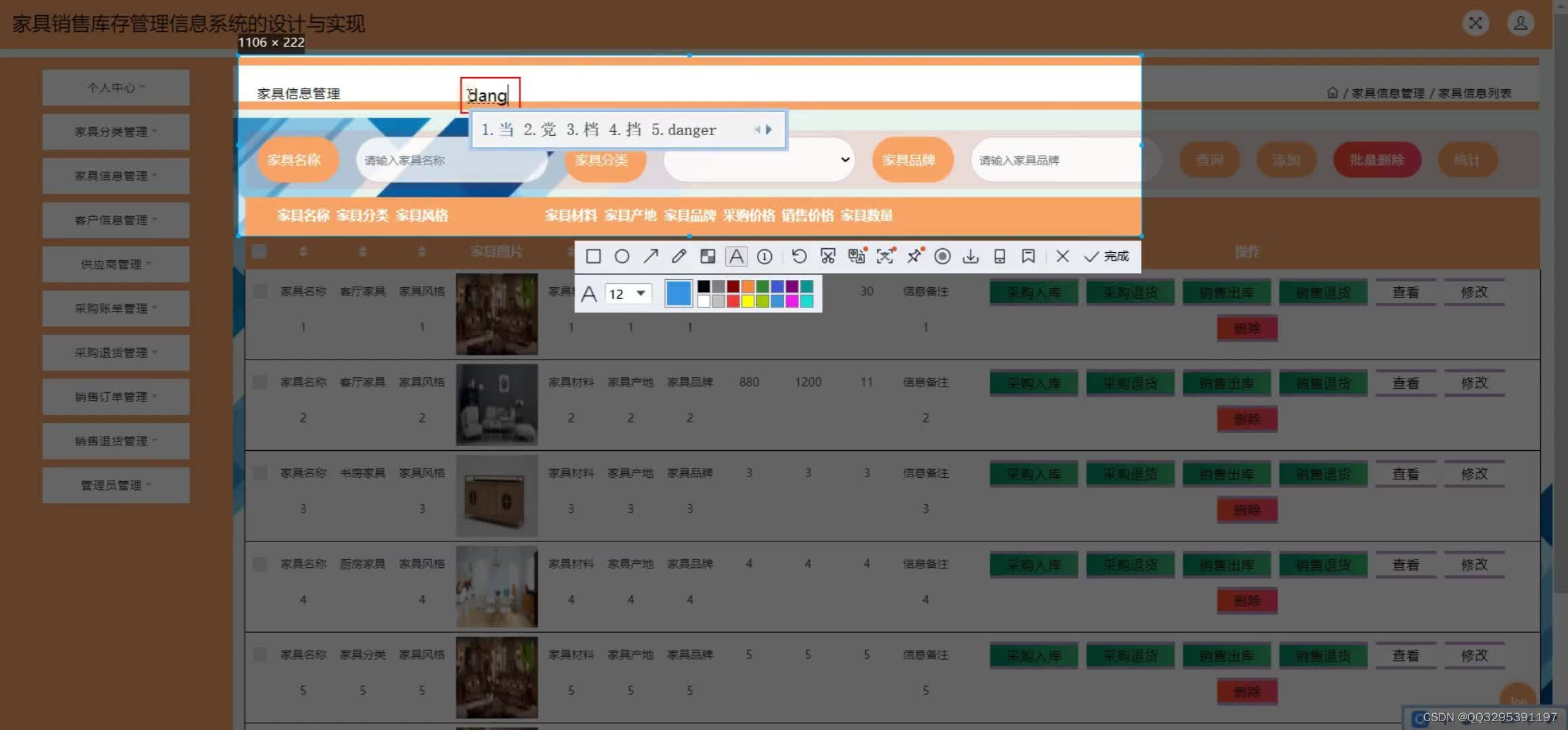Go to next IME candidate page arrow
Screen dimensions: 1568x730
tap(769, 129)
